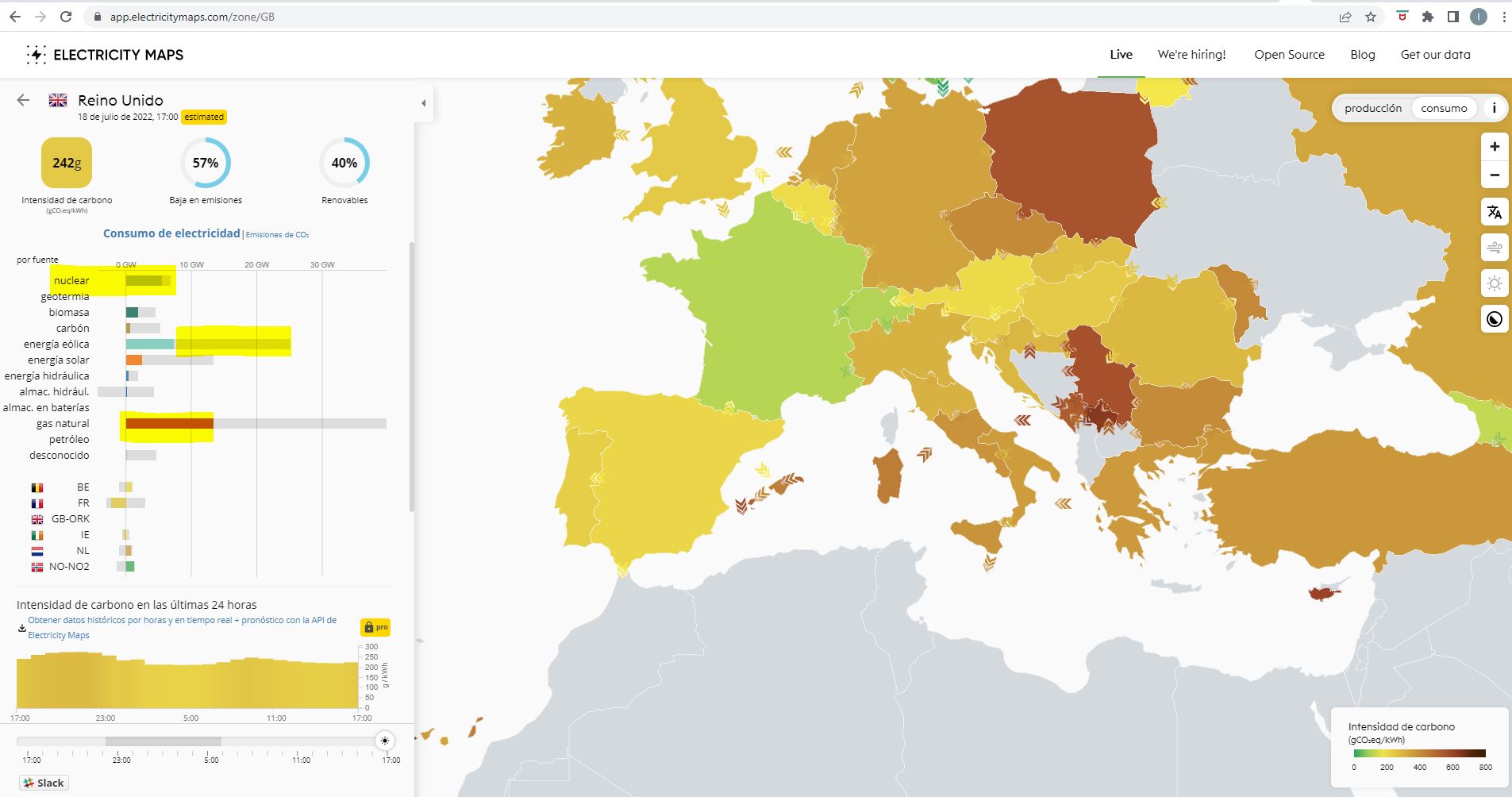The width and height of the screenshot is (1512, 797).
Task: Click the left panel scrollbar
Action: [x=411, y=377]
